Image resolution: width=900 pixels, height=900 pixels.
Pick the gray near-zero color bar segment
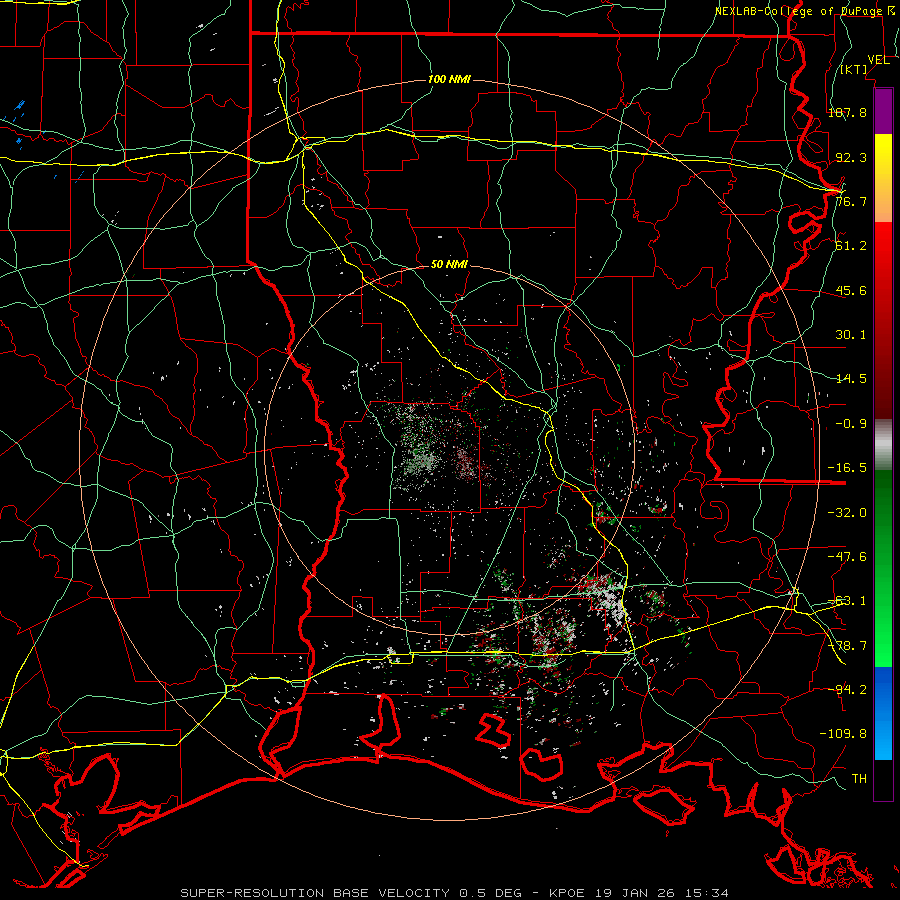883,445
